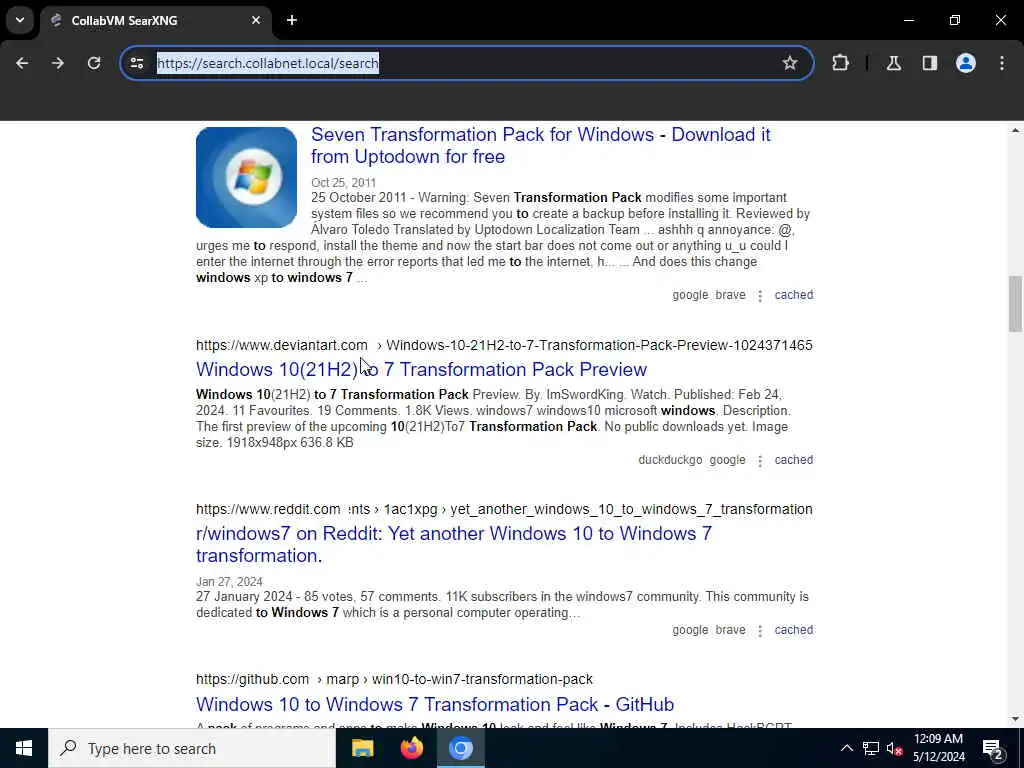
Task: Open the Chrome profile avatar
Action: (x=965, y=63)
